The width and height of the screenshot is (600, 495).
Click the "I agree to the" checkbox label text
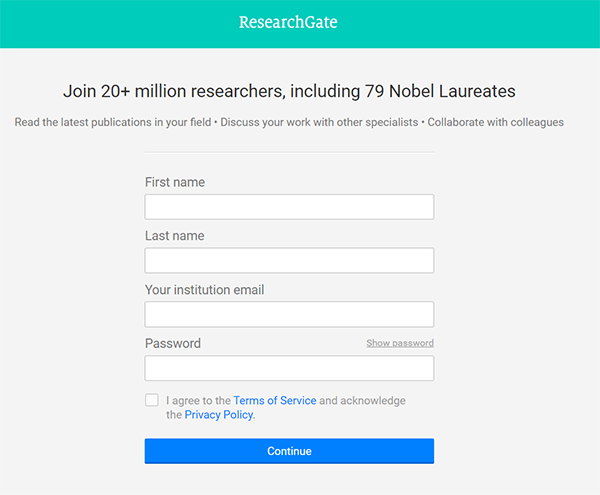(x=198, y=400)
